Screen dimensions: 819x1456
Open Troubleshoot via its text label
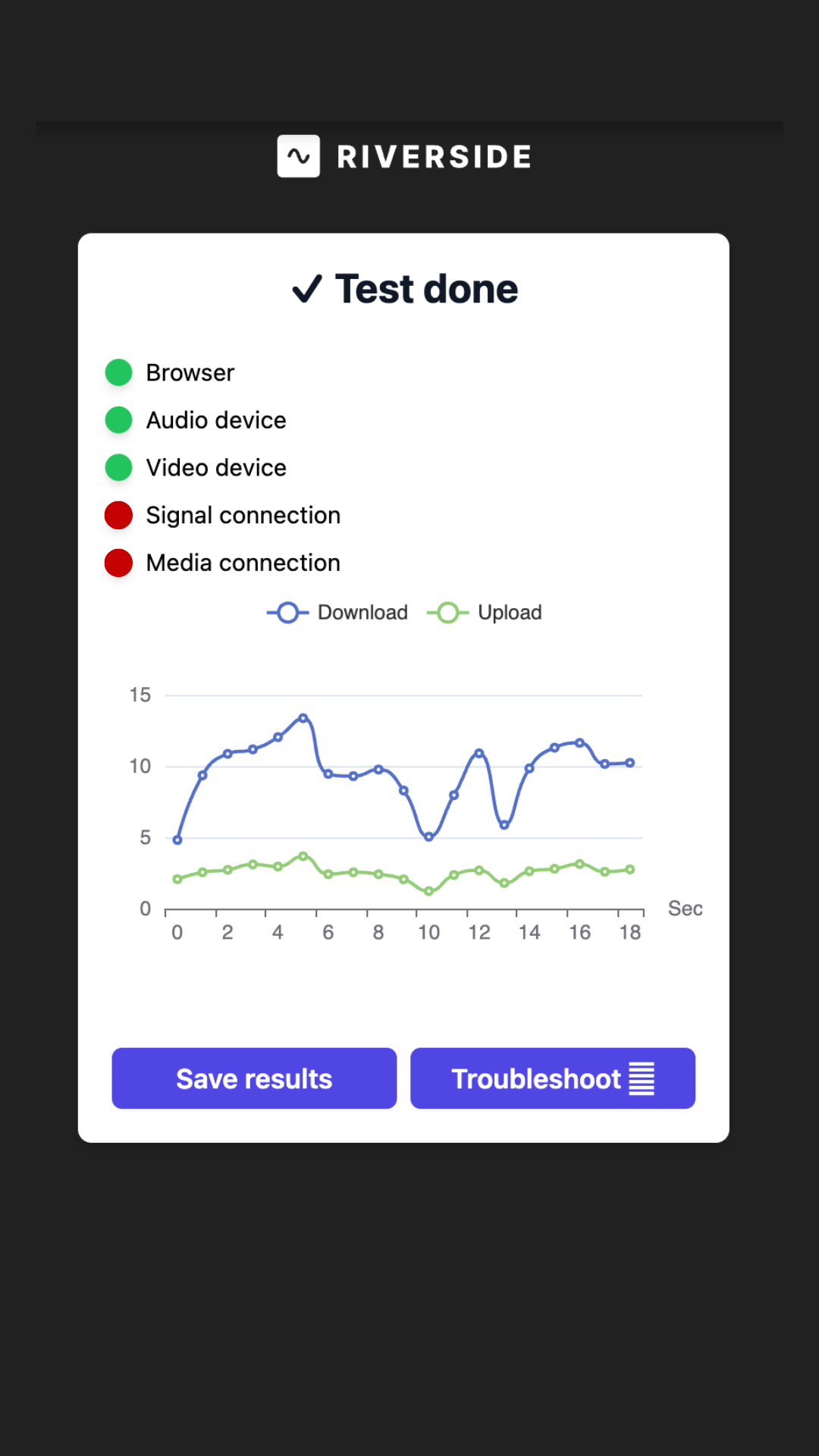536,1078
